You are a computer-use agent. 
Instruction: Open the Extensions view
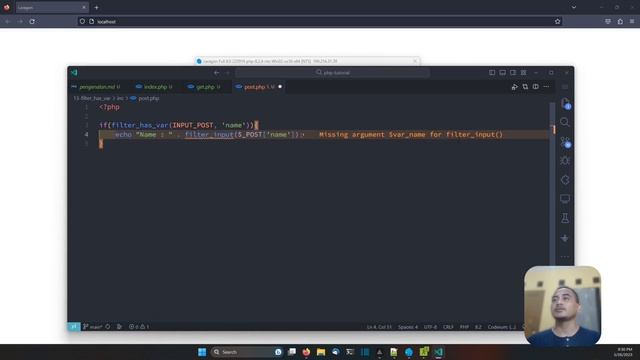point(565,180)
